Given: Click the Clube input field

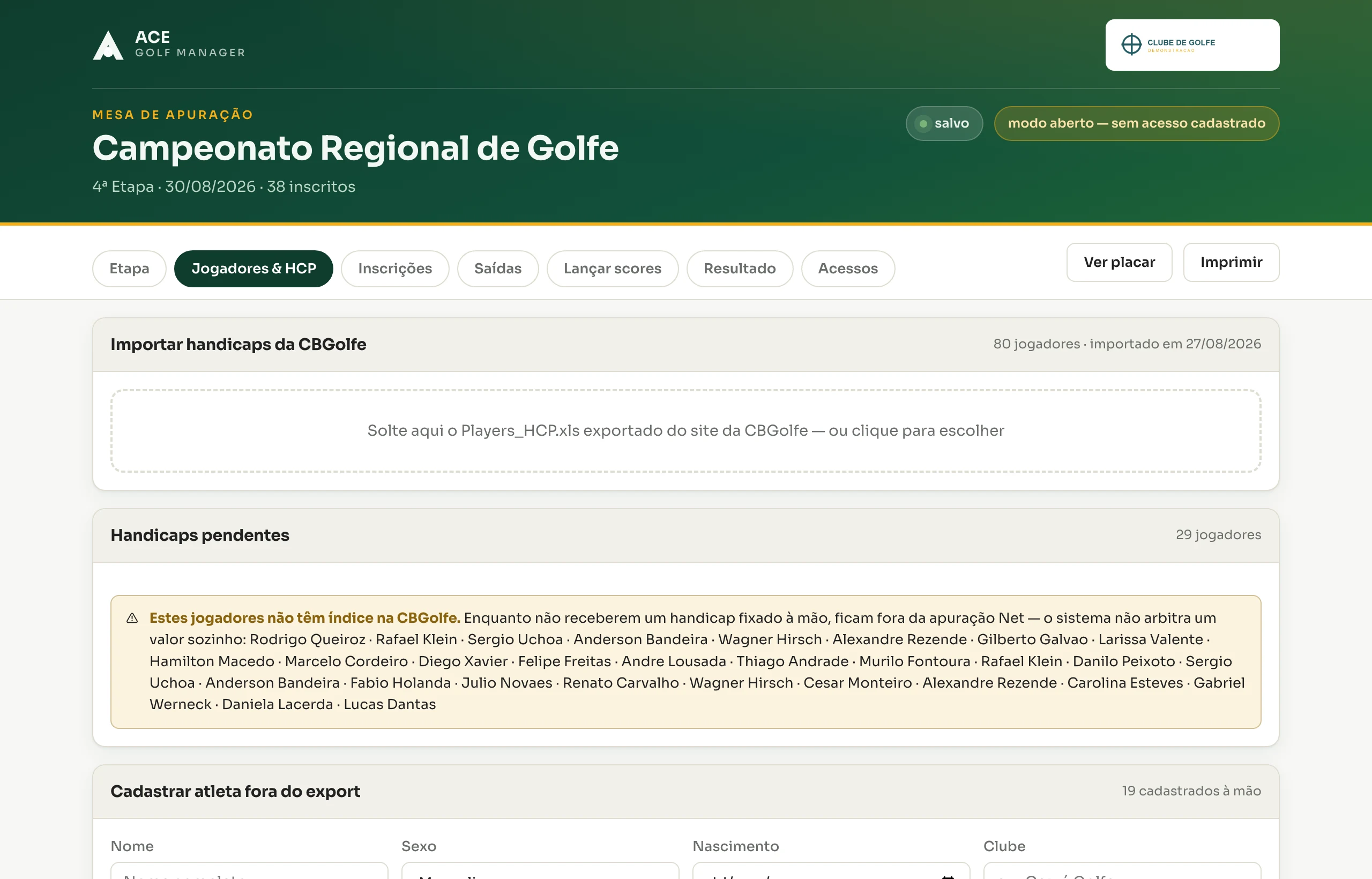Looking at the screenshot, I should click(x=1122, y=870).
